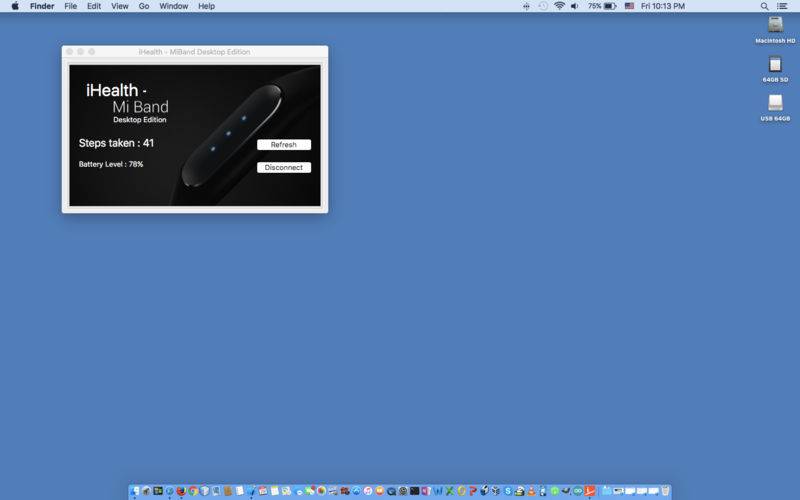This screenshot has height=500, width=800.
Task: Click the iHealth window title bar
Action: point(194,52)
